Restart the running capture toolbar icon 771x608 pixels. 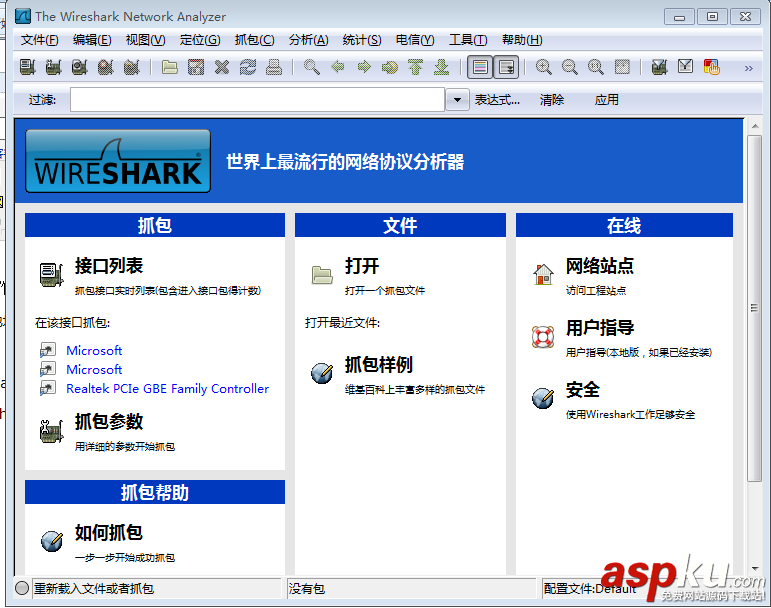click(x=132, y=66)
